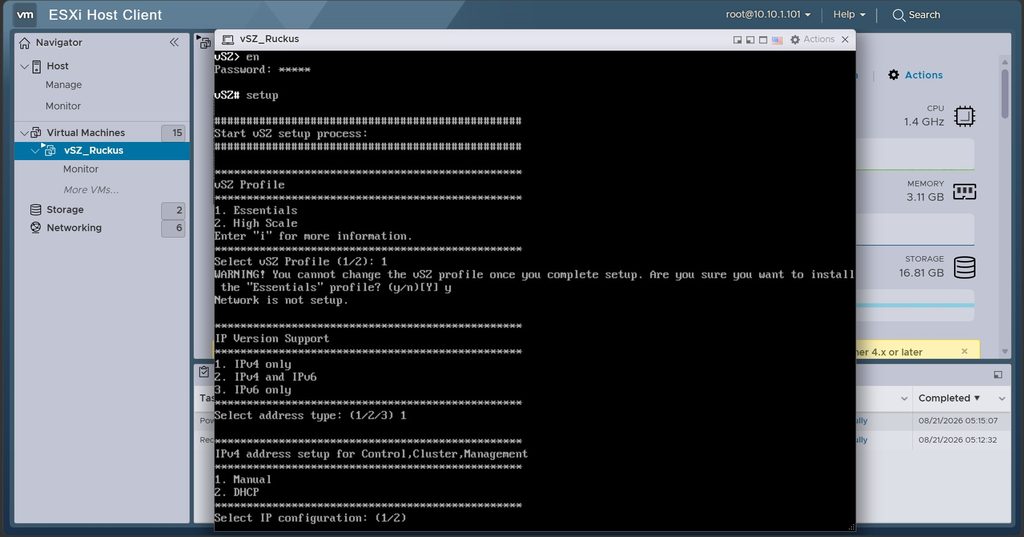This screenshot has width=1024, height=537.
Task: Open the Help dropdown menu
Action: (849, 14)
